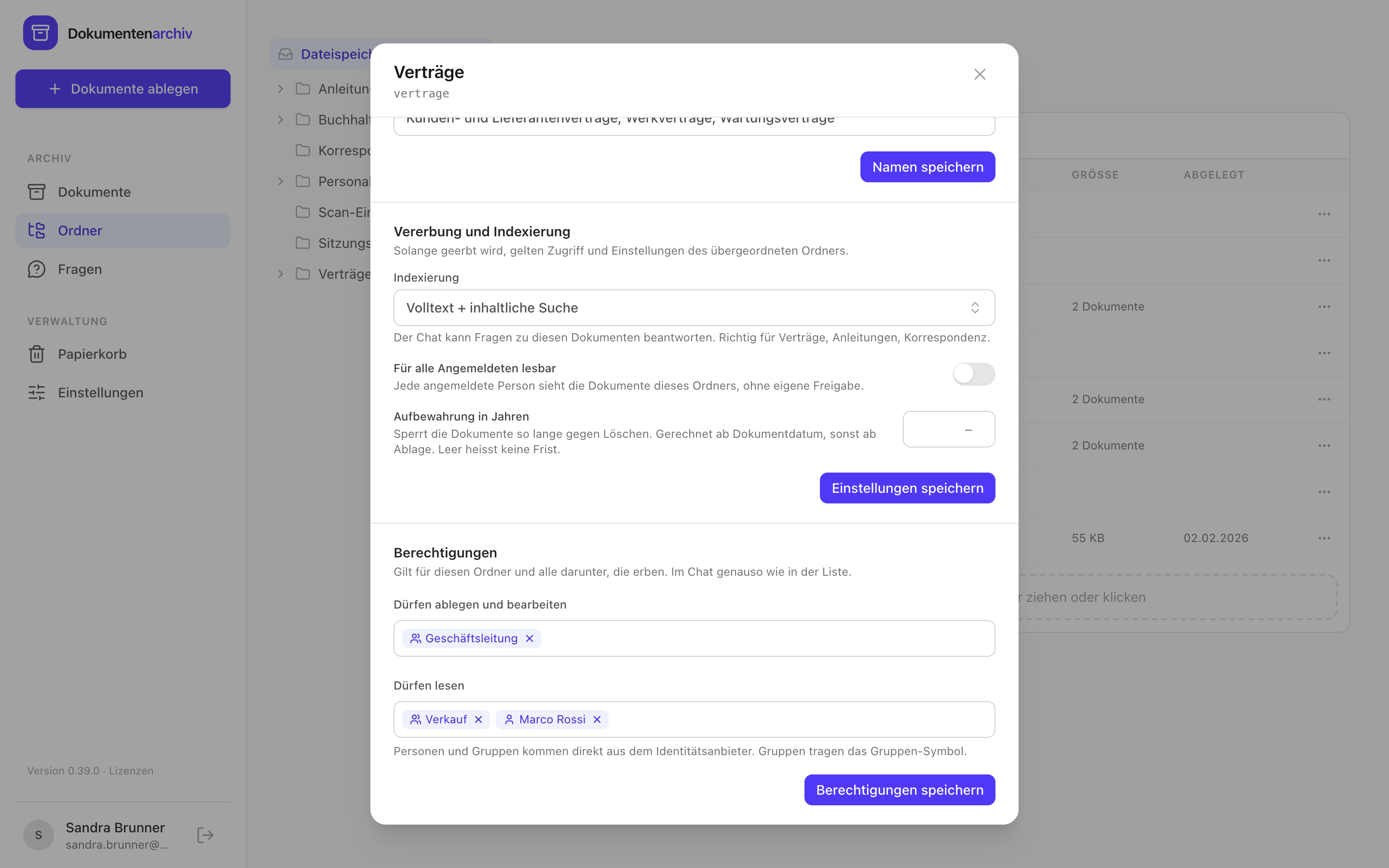Viewport: 1389px width, 868px height.
Task: Select the Korrespondenz folder icon
Action: tap(302, 150)
